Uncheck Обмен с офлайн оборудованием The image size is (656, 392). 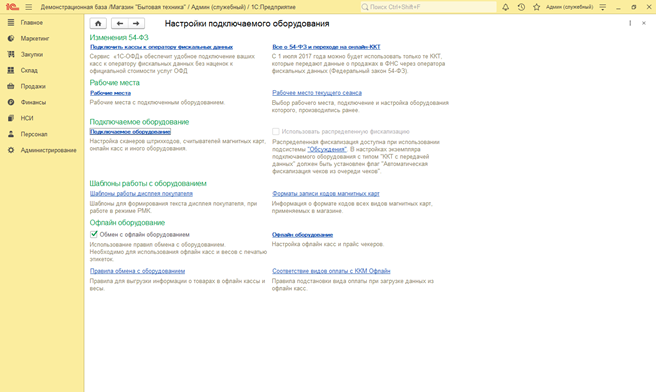pyautogui.click(x=94, y=234)
